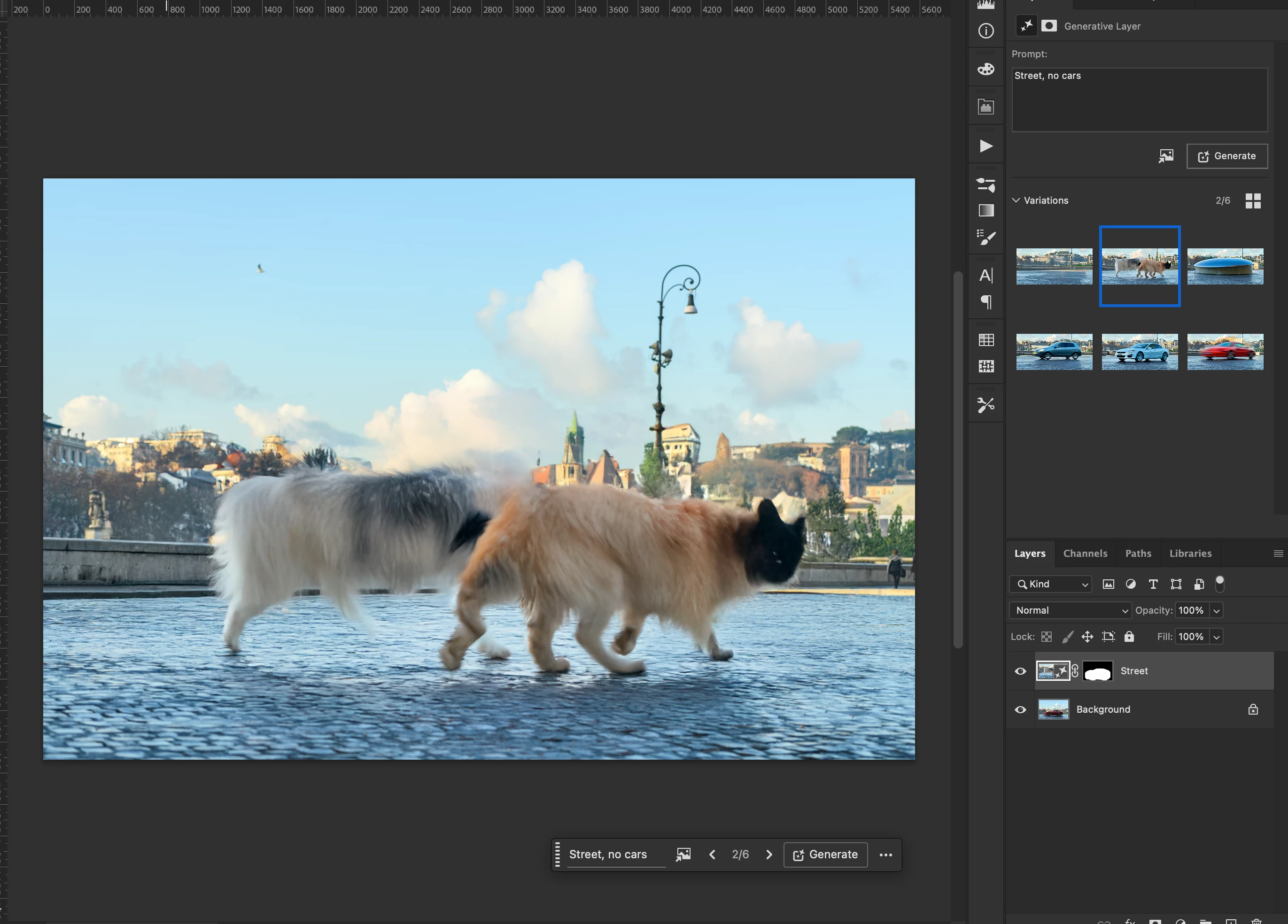Hide the Street layer

click(1021, 671)
